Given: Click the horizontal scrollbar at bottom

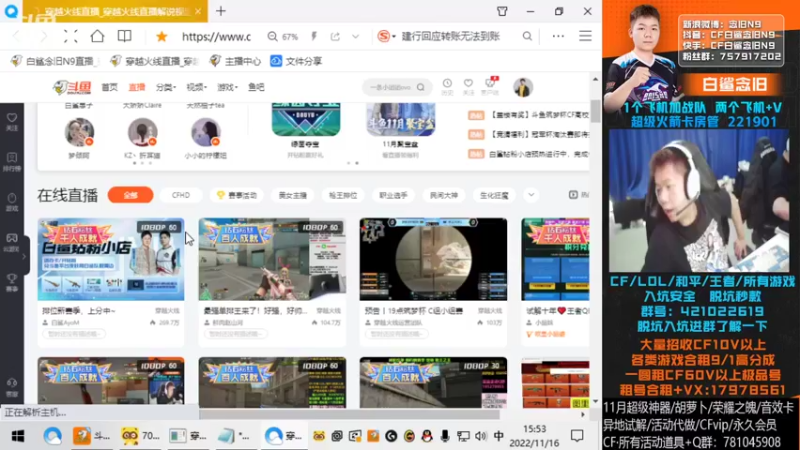Looking at the screenshot, I should [349, 414].
